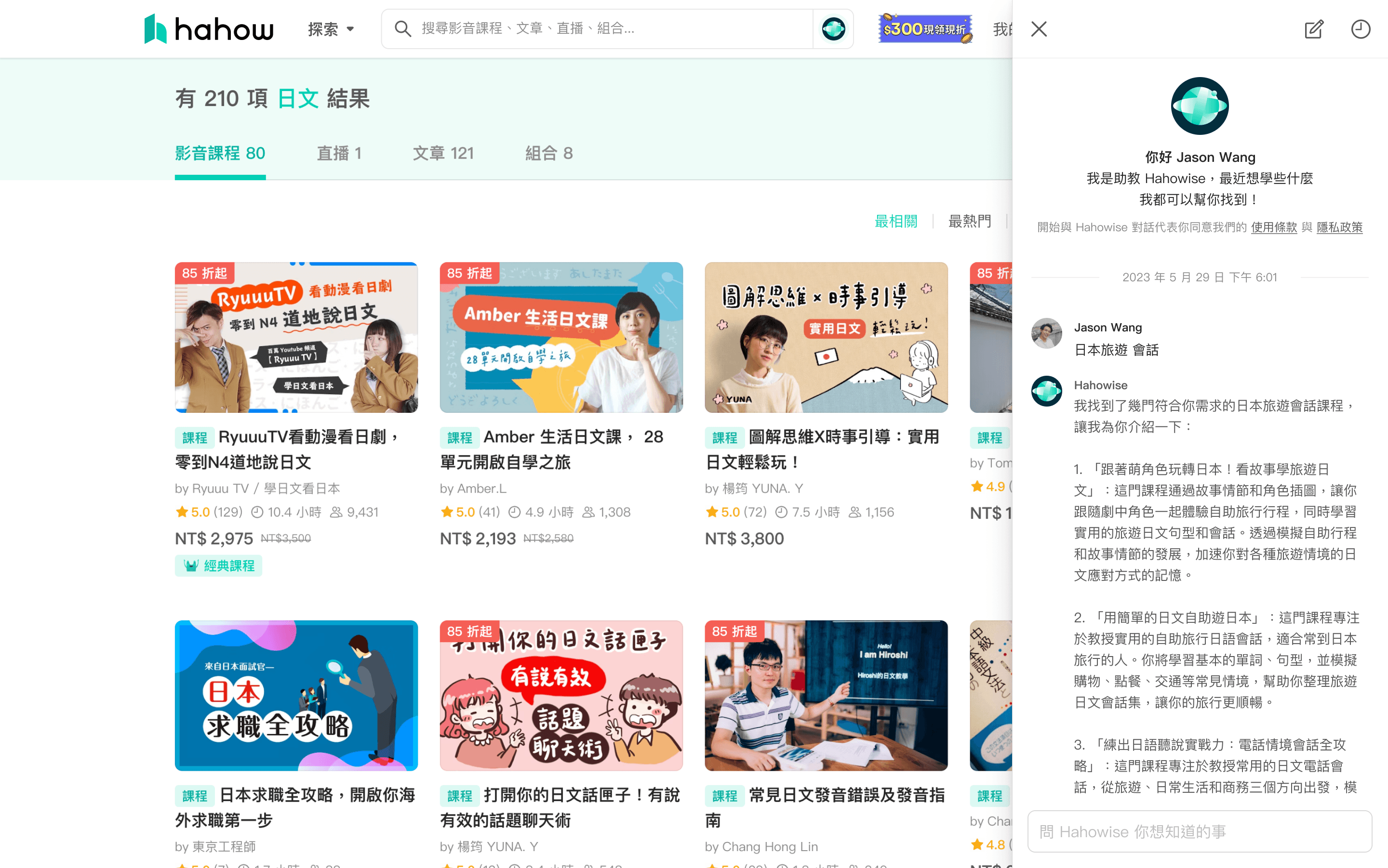This screenshot has width=1388, height=868.
Task: Open the RyuuuTV course thumbnail
Action: (296, 338)
